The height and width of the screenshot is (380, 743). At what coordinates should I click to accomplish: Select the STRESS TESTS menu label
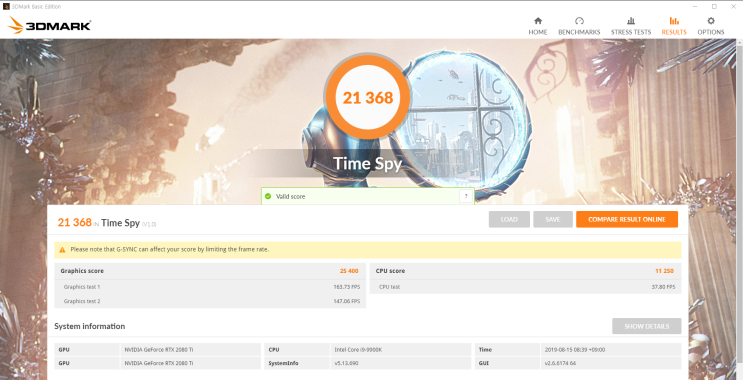click(631, 32)
